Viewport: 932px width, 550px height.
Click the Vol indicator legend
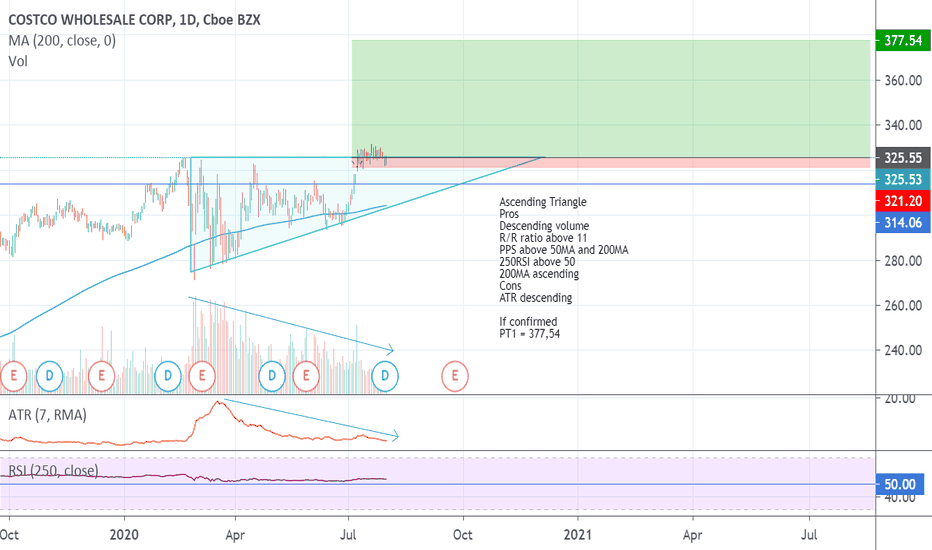18,61
